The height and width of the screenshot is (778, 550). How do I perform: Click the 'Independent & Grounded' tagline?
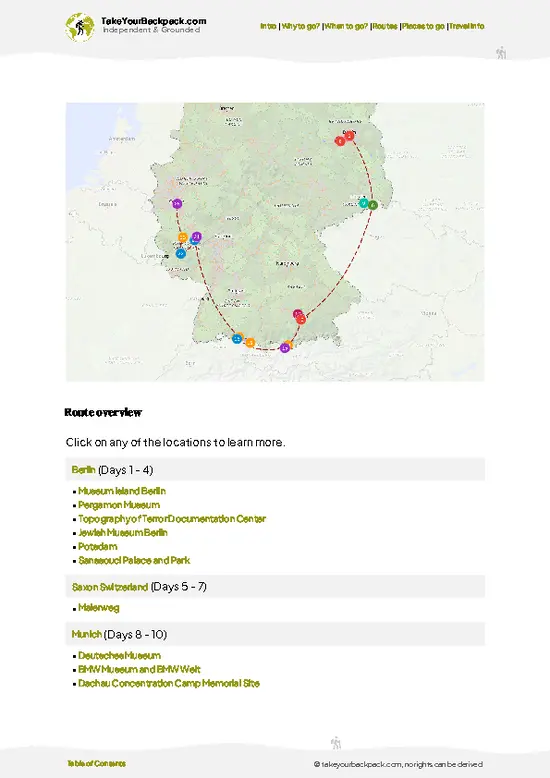[151, 30]
